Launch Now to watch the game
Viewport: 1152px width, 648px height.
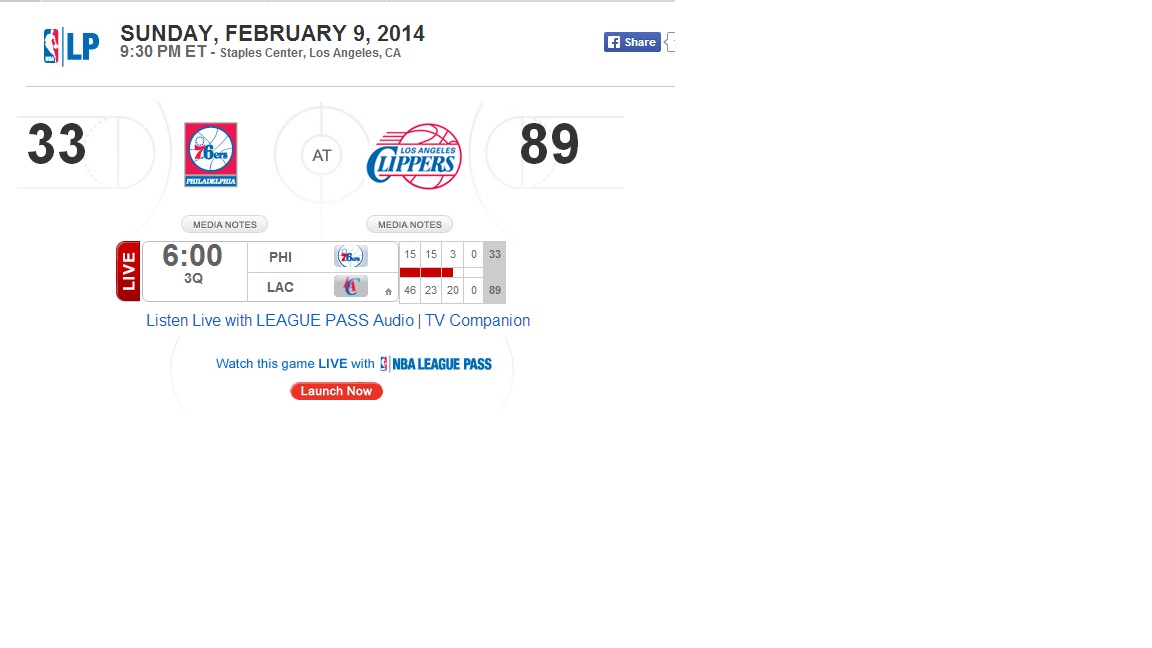(x=336, y=391)
